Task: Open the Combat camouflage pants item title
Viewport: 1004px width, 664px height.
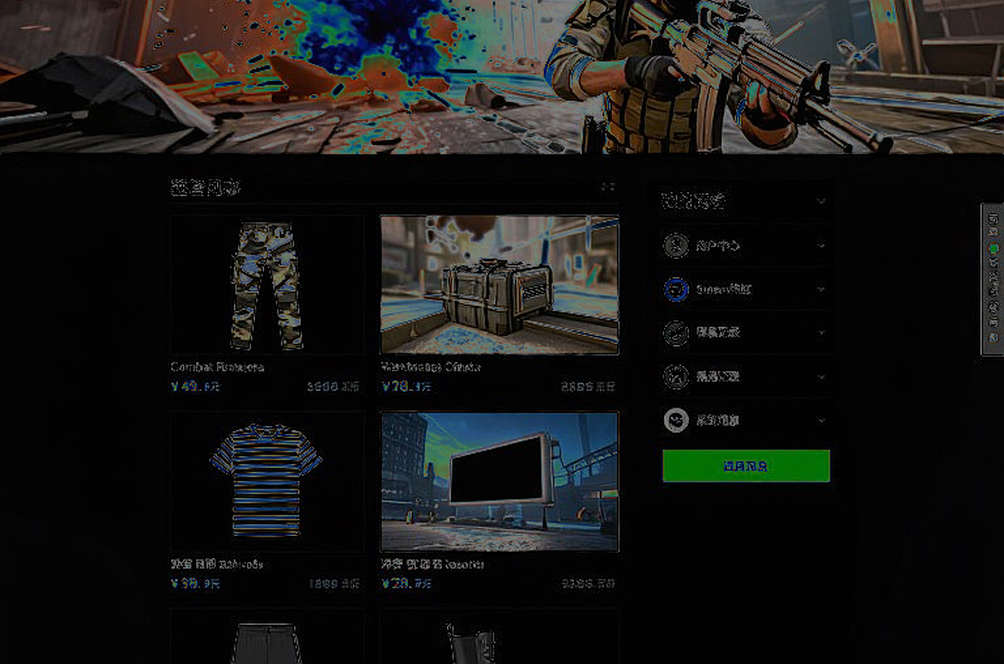Action: pyautogui.click(x=218, y=367)
